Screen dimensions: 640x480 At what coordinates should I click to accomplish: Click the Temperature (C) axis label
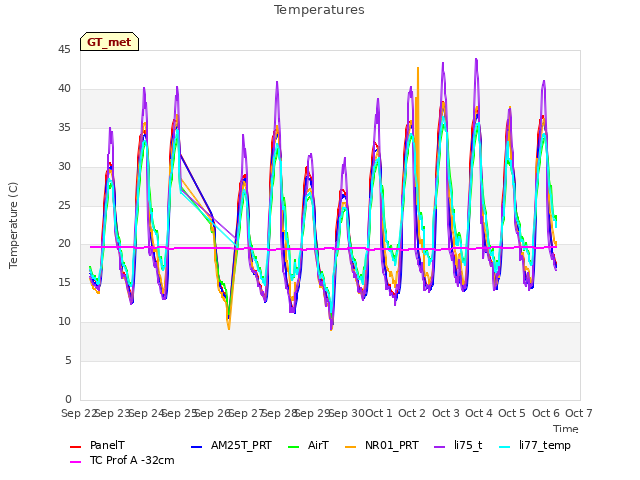click(13, 225)
